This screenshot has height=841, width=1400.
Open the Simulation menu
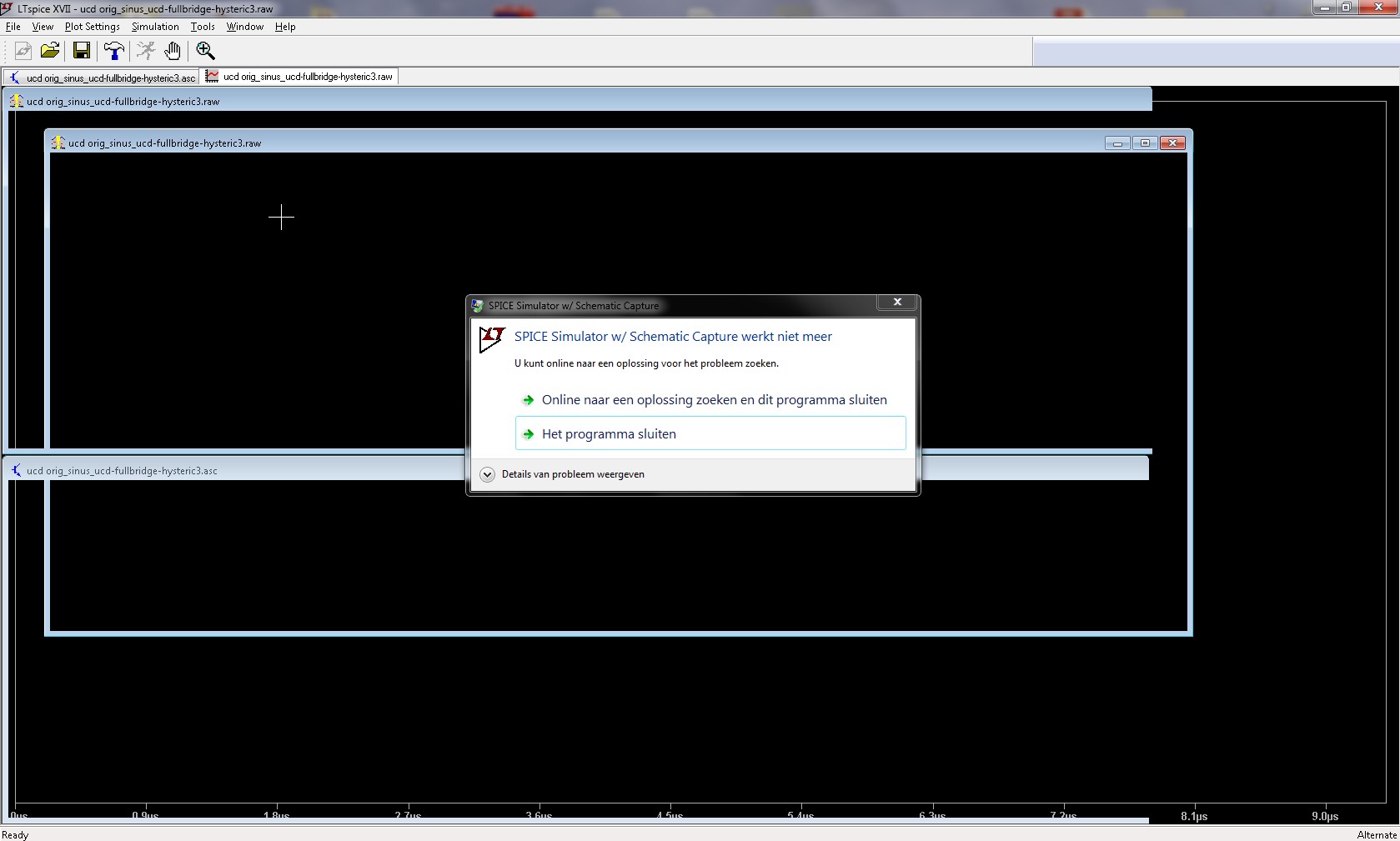155,27
